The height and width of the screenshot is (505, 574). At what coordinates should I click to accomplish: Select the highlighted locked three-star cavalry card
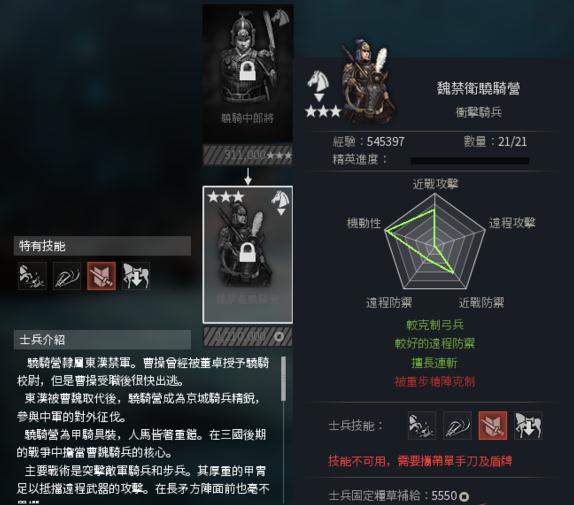click(x=248, y=255)
